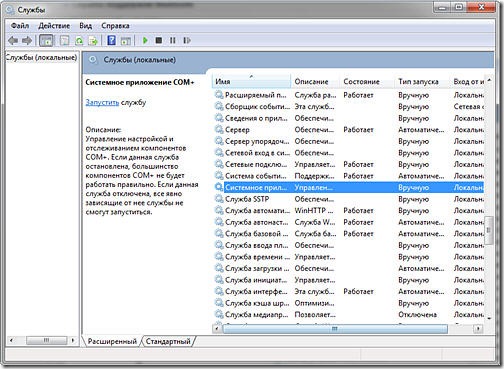Click the services list vertical scrollbar thumb
This screenshot has width=504, height=369.
click(489, 230)
